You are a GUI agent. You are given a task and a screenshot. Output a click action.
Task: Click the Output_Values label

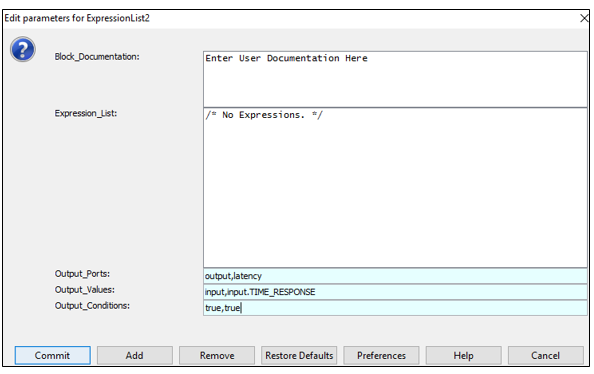84,290
